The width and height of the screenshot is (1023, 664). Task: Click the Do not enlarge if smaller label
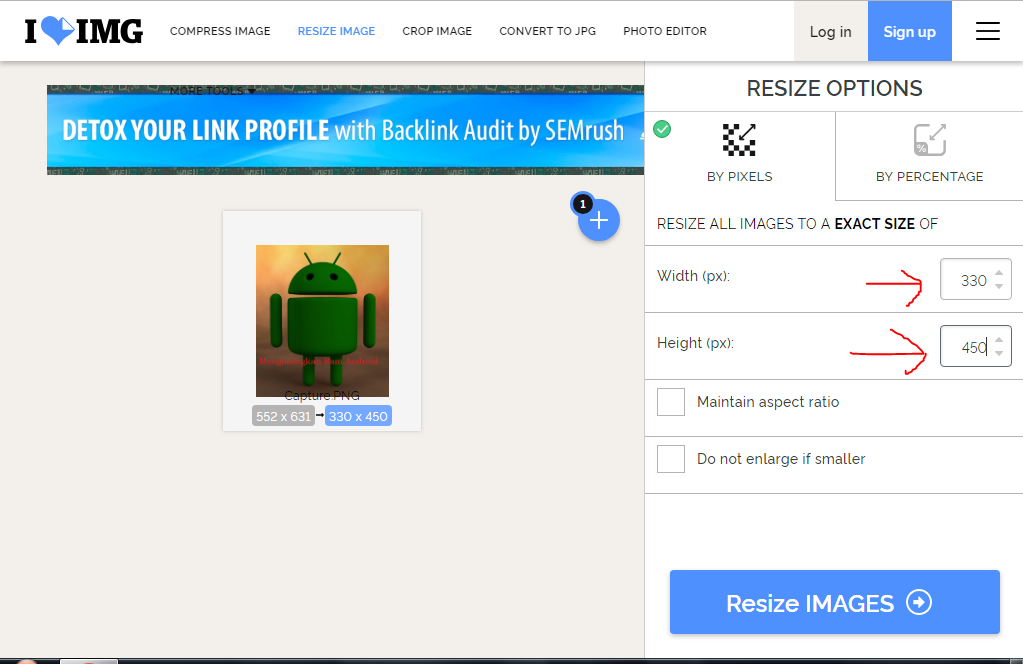781,459
